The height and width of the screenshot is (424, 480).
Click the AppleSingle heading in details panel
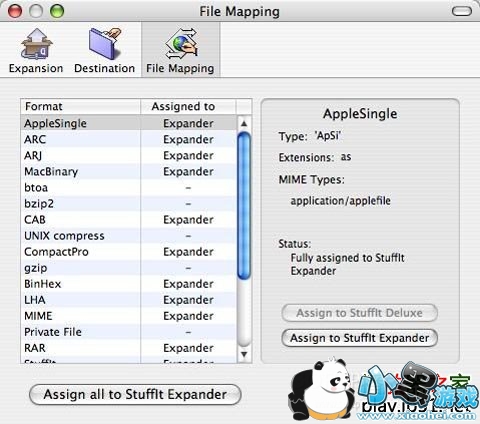(x=360, y=114)
